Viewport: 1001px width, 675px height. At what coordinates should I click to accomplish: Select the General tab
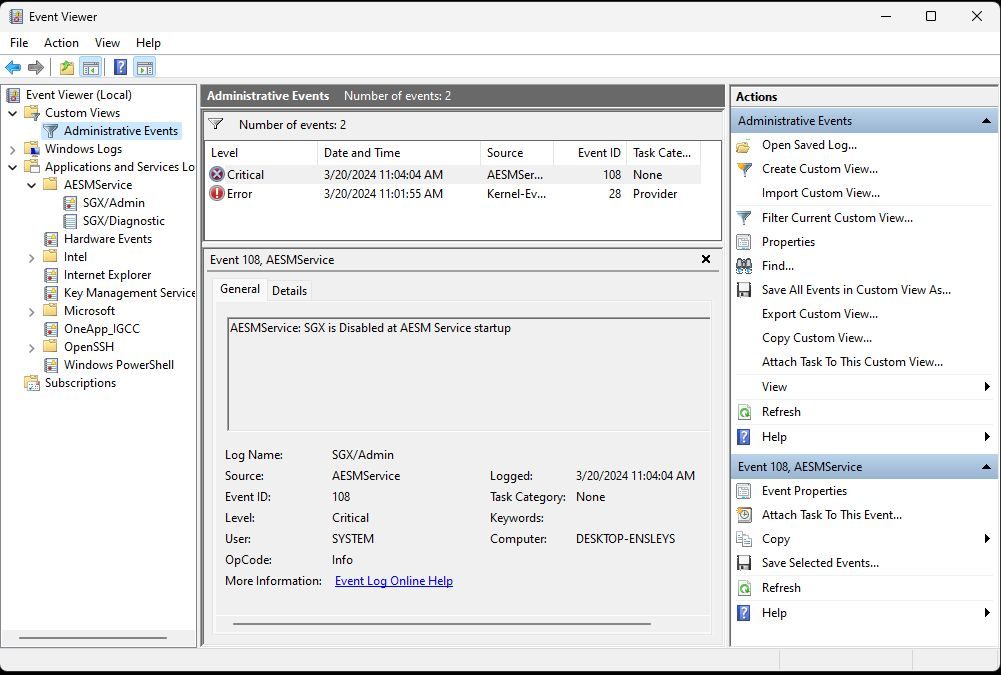pos(239,289)
